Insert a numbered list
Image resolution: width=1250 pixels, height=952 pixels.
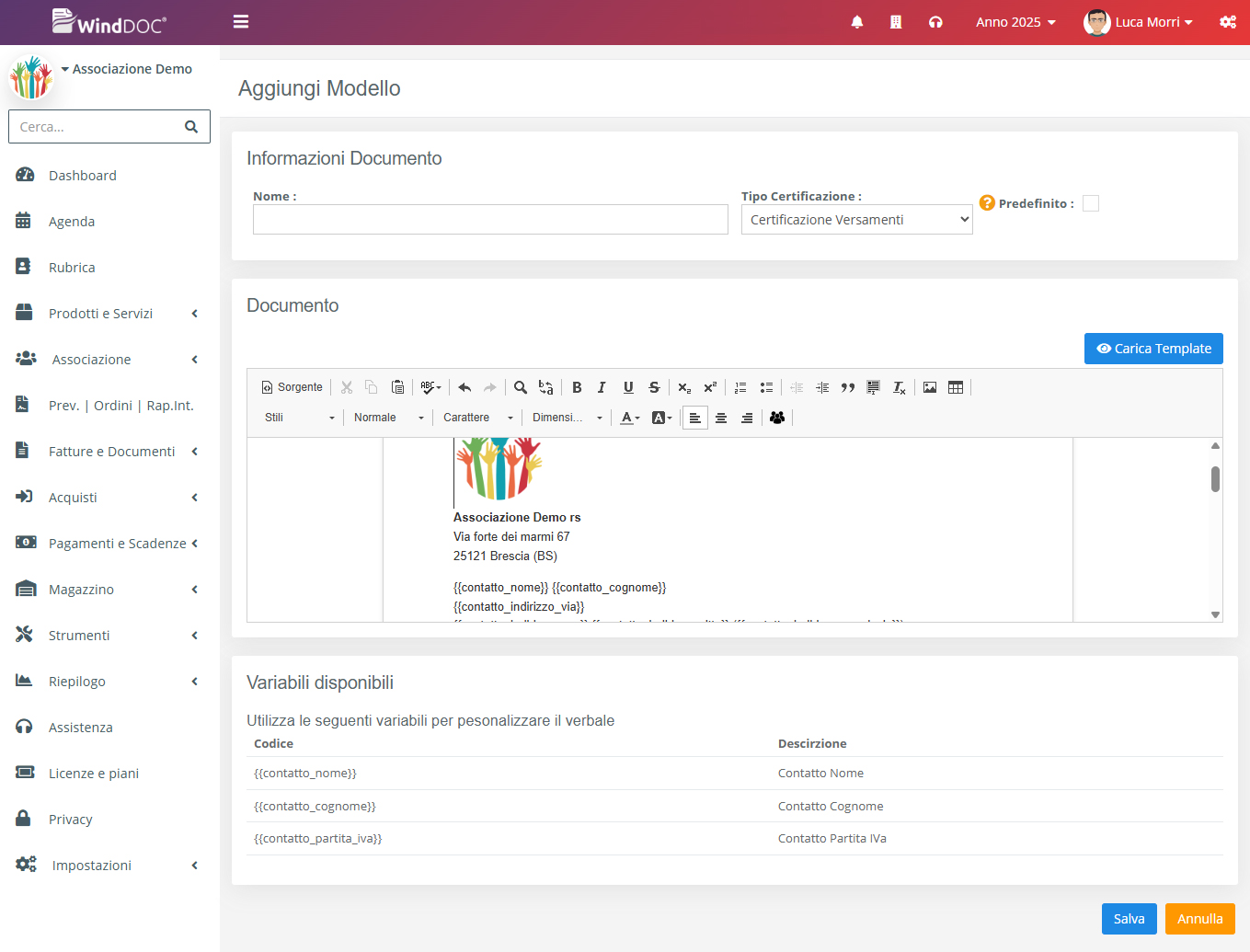tap(740, 387)
